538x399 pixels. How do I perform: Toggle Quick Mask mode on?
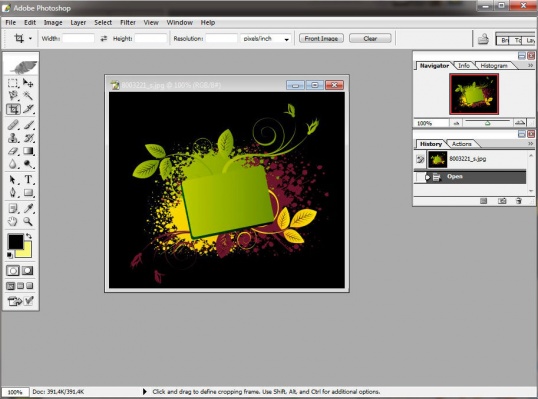click(x=27, y=271)
